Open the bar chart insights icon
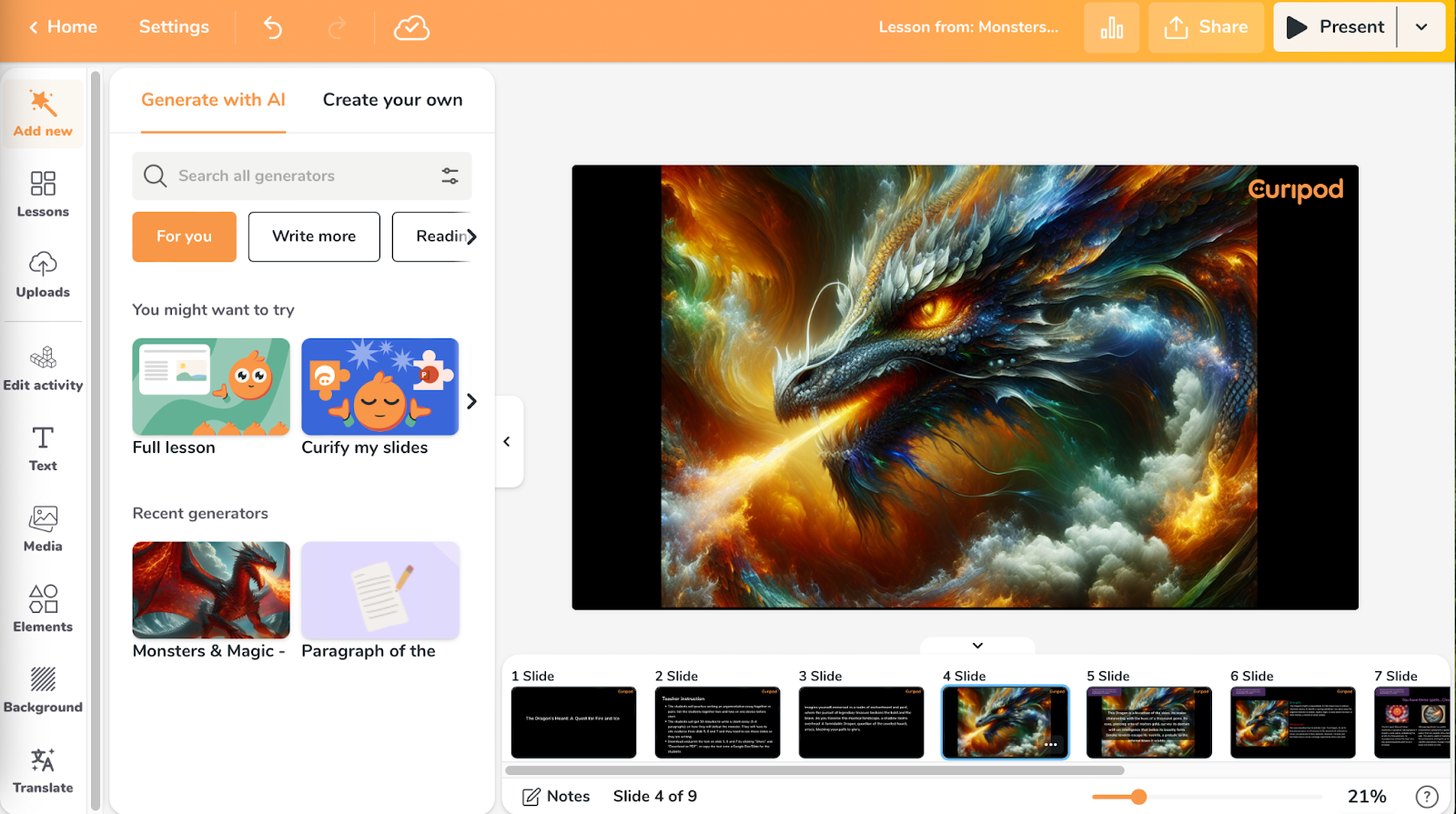This screenshot has height=814, width=1456. (1111, 27)
